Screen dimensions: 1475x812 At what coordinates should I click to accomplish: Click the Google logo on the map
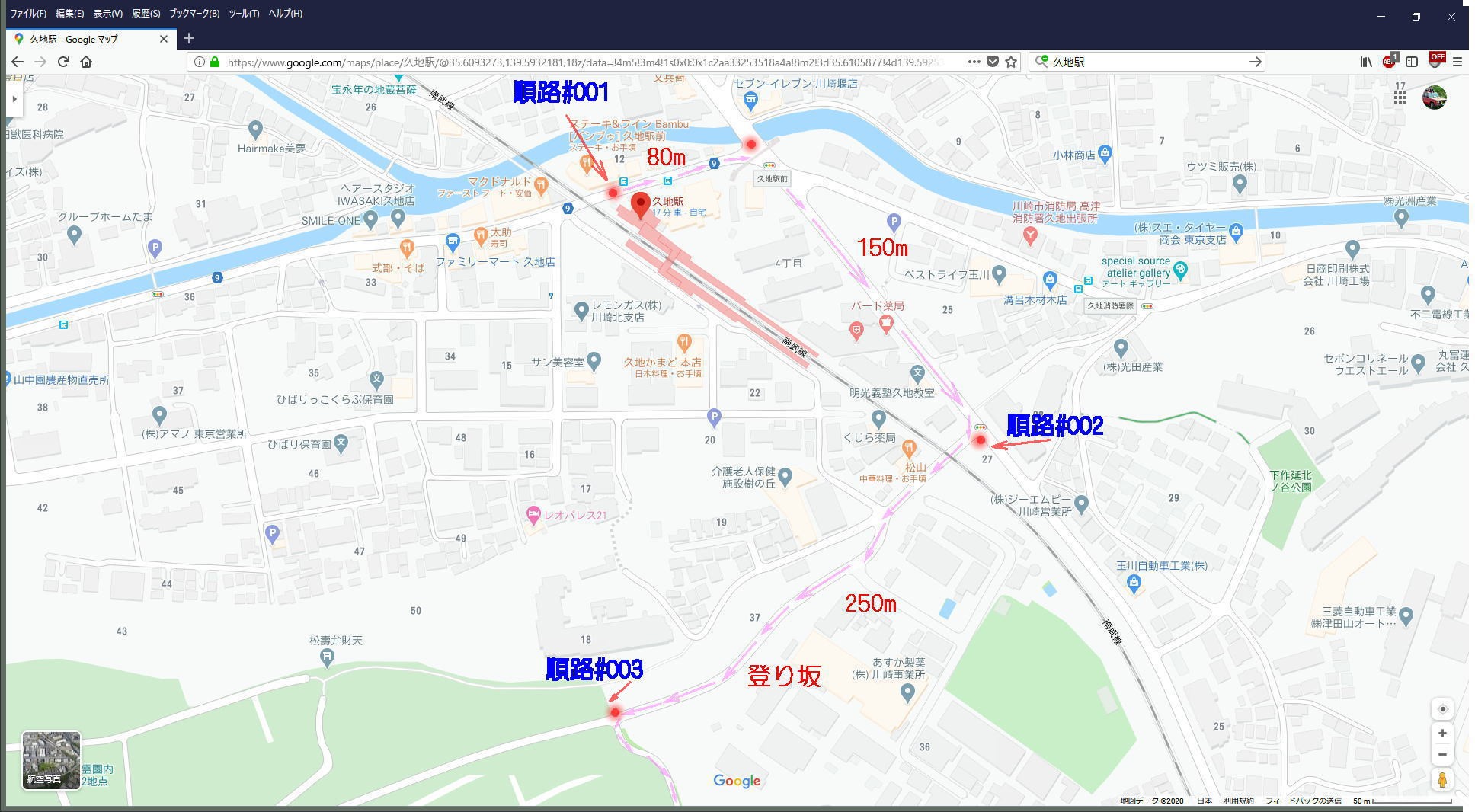click(737, 781)
